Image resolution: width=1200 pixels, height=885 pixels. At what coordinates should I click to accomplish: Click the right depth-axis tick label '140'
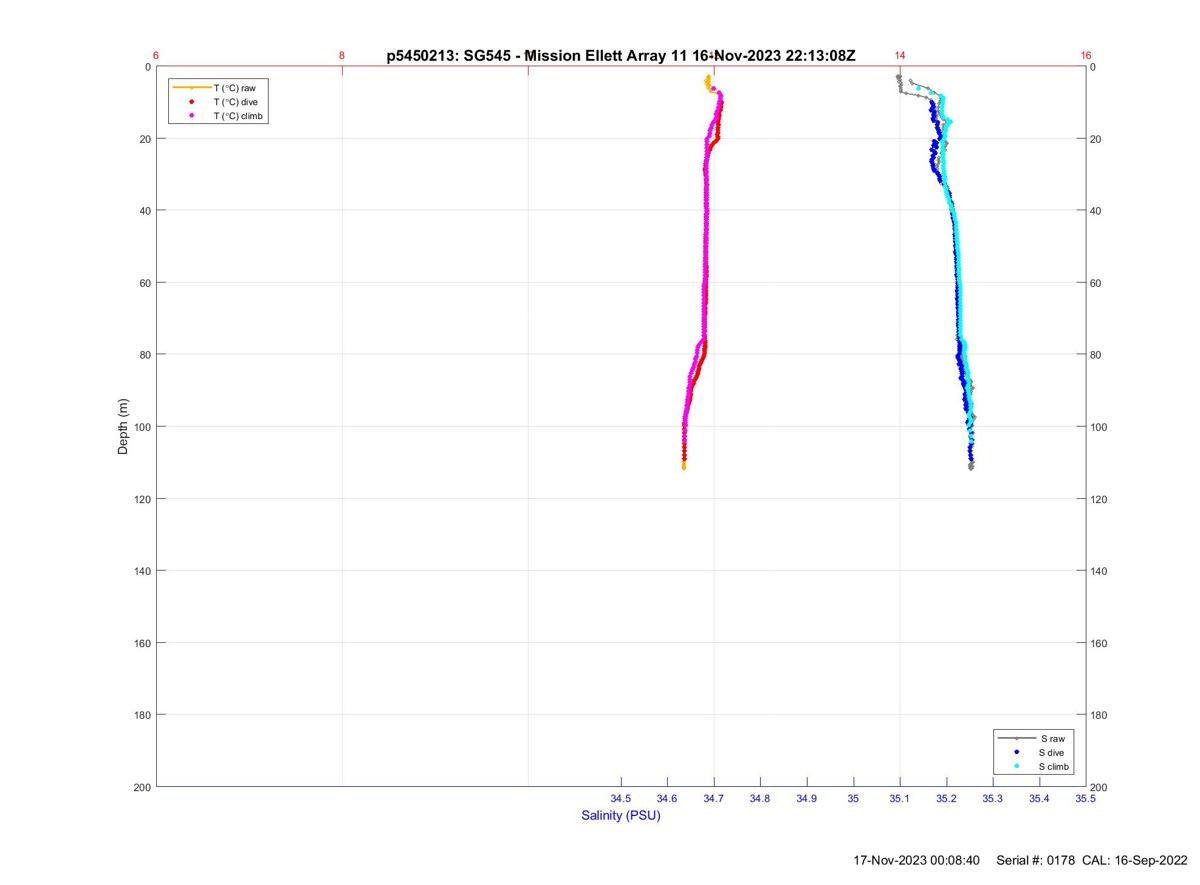click(x=1100, y=571)
